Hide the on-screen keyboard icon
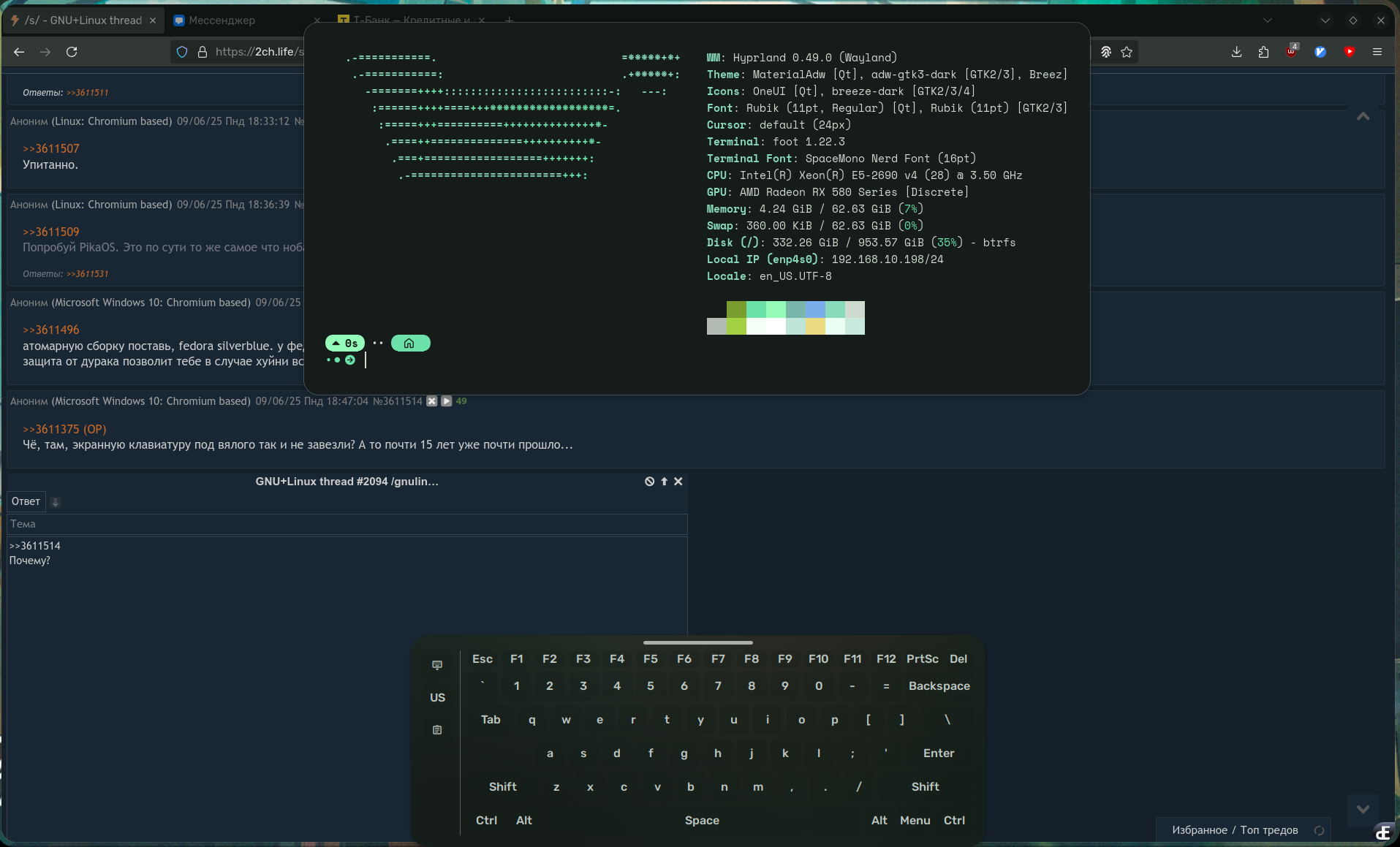 [x=437, y=665]
